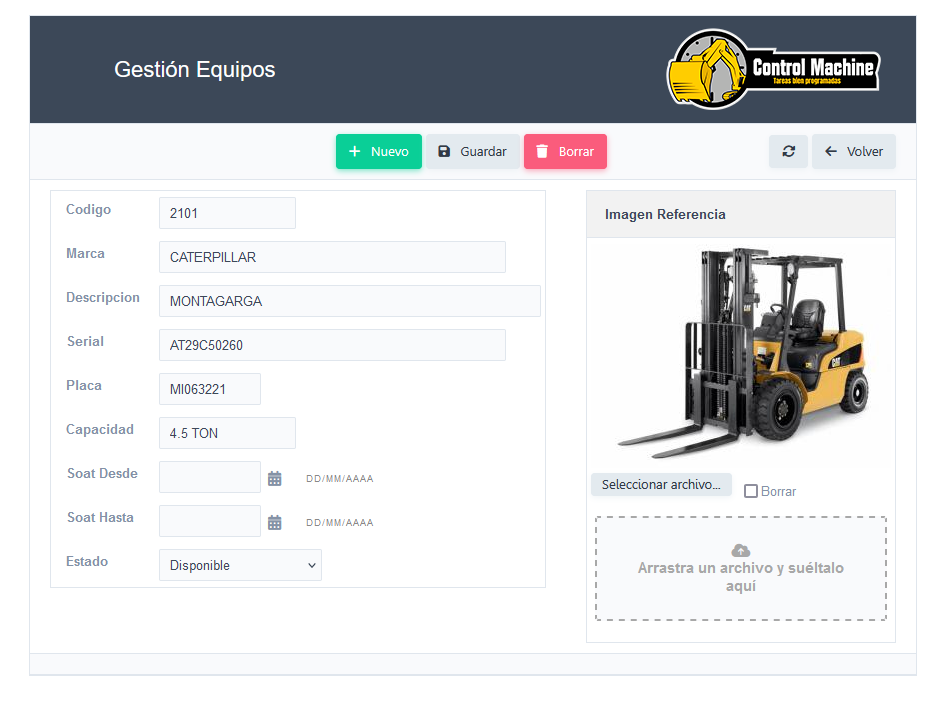Expand the Estado dropdown
The image size is (946, 723).
(240, 565)
